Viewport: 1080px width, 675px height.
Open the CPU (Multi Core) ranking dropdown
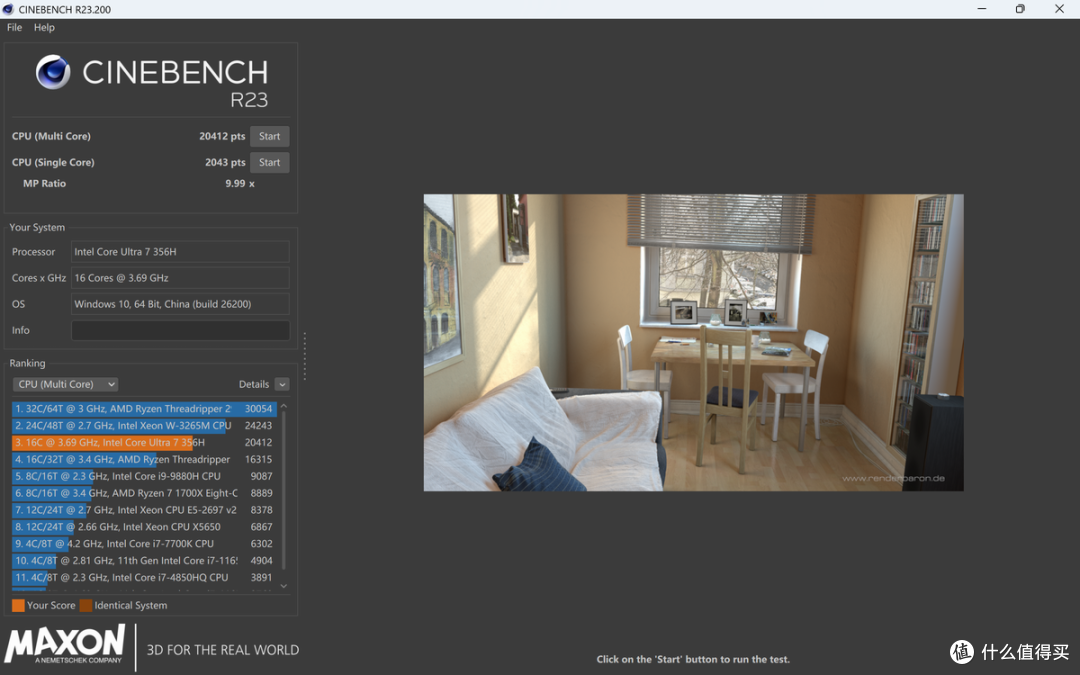(65, 384)
